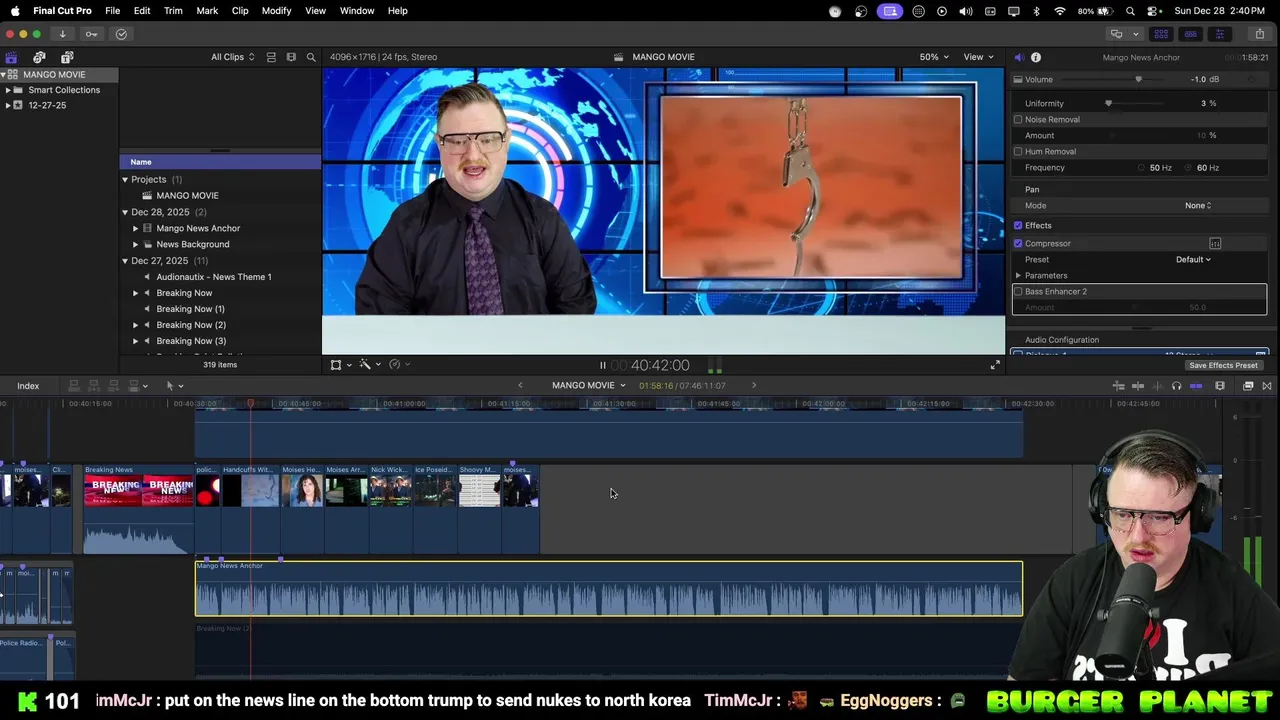Go back in timeline history arrow
The image size is (1280, 720).
(520, 385)
